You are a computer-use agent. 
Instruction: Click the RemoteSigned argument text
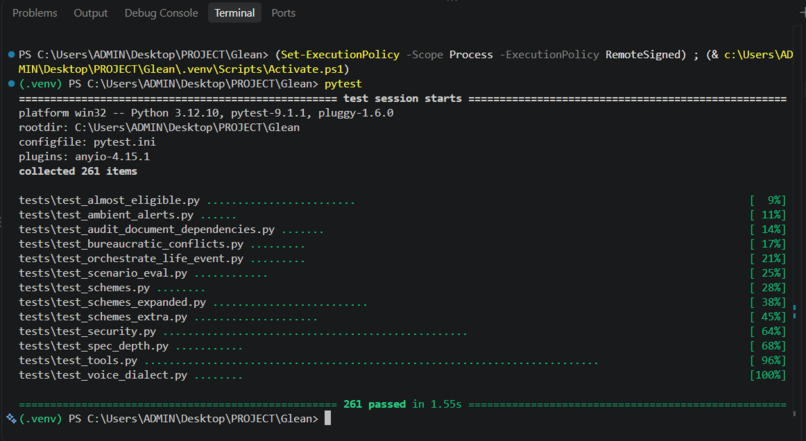(x=643, y=54)
